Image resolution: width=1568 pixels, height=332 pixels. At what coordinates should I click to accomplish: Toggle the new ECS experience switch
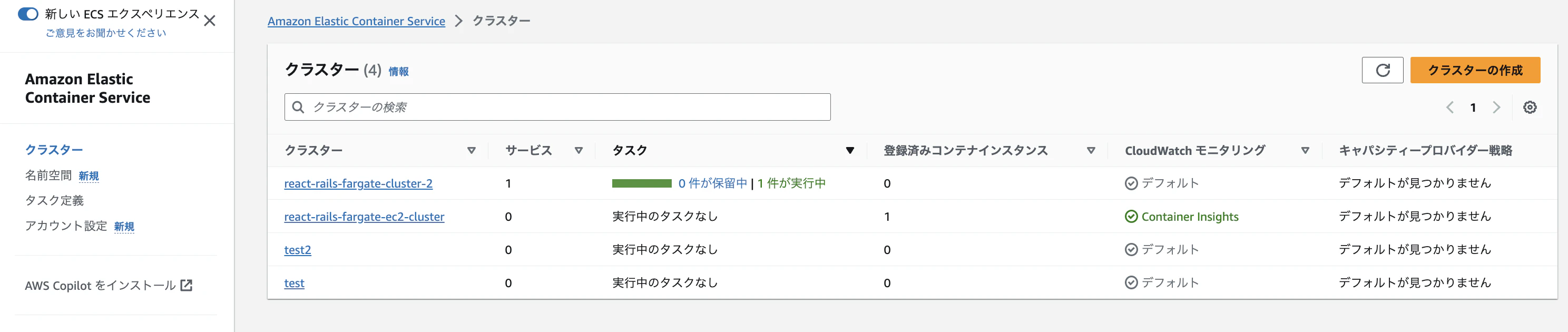pyautogui.click(x=28, y=14)
